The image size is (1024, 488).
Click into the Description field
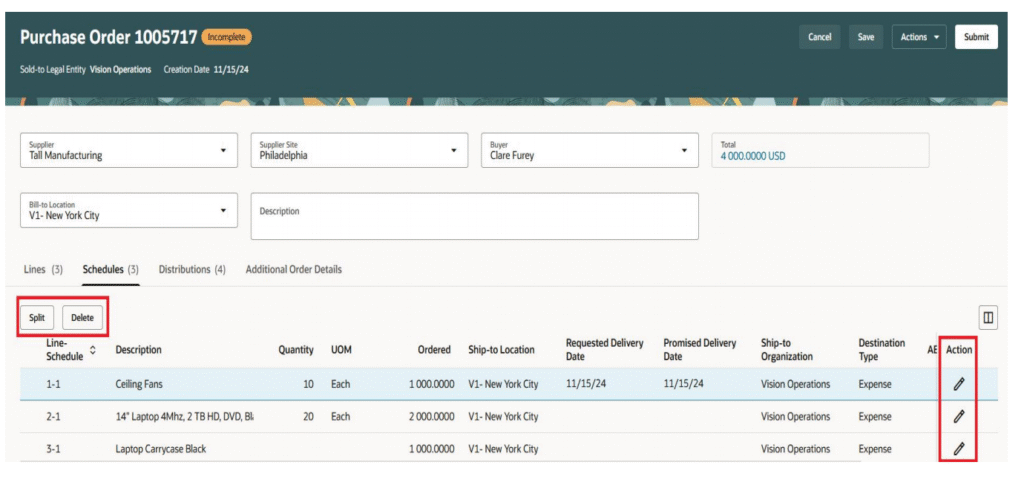pos(475,216)
